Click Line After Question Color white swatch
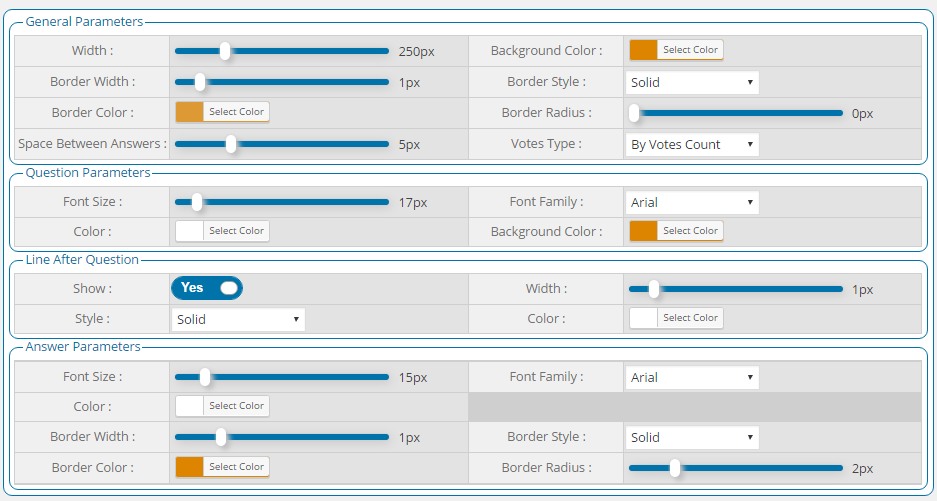Screen dimensions: 937x501 pos(643,318)
